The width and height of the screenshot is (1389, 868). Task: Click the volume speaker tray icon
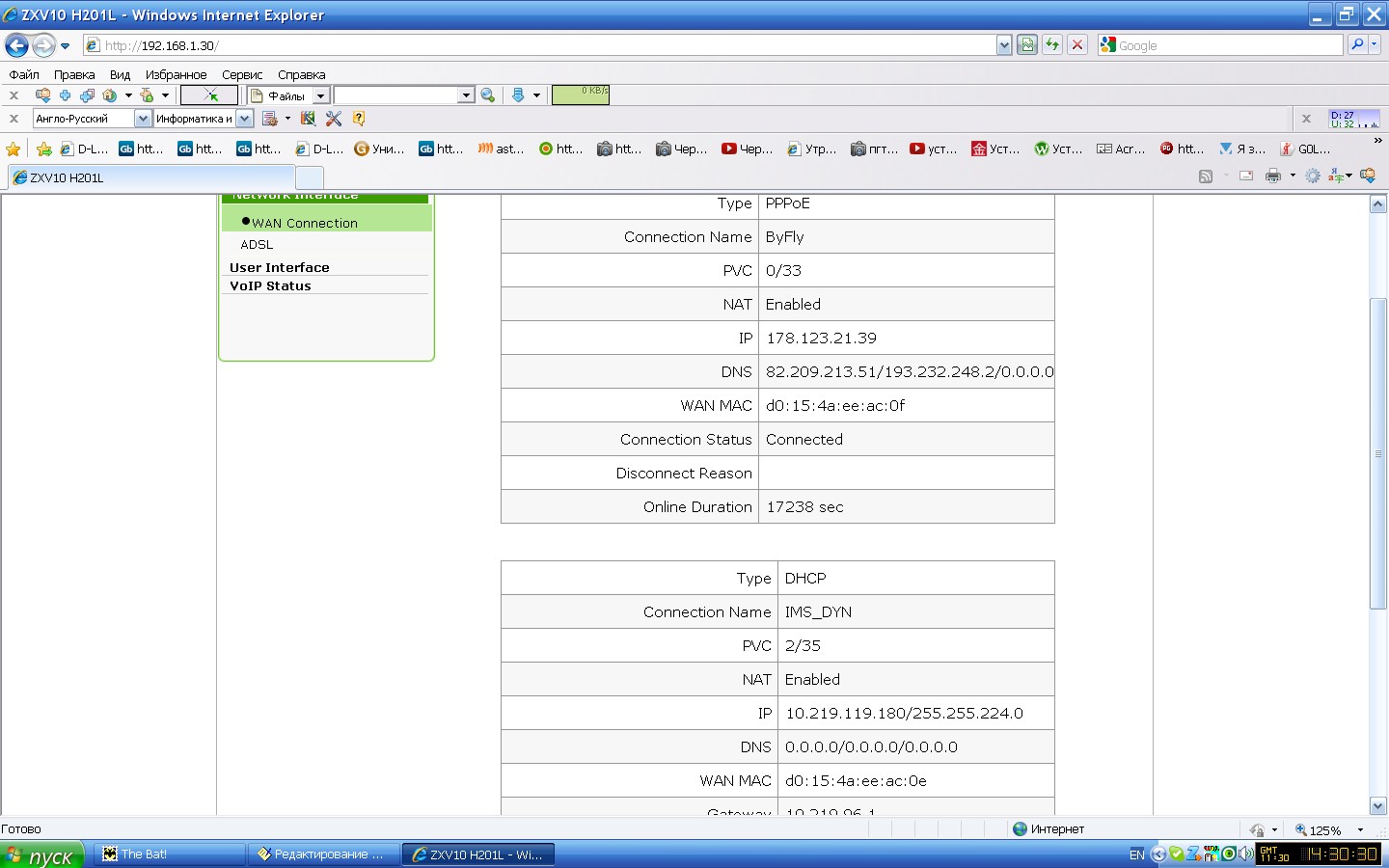pyautogui.click(x=1246, y=854)
